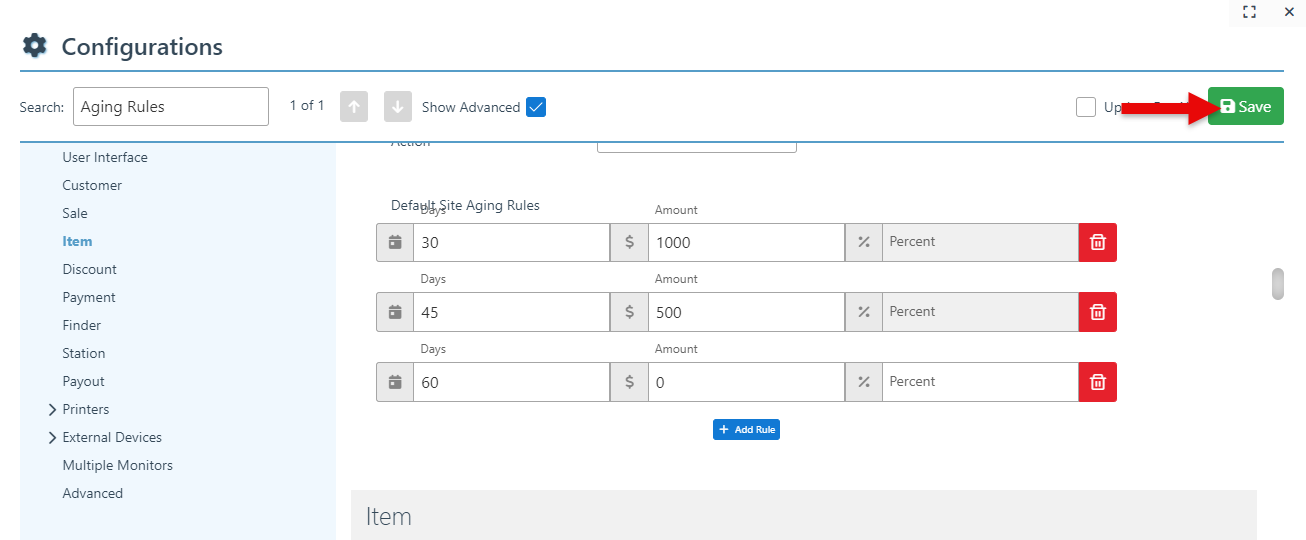This screenshot has height=540, width=1306.
Task: Open the Multiple Monitors section
Action: point(117,465)
